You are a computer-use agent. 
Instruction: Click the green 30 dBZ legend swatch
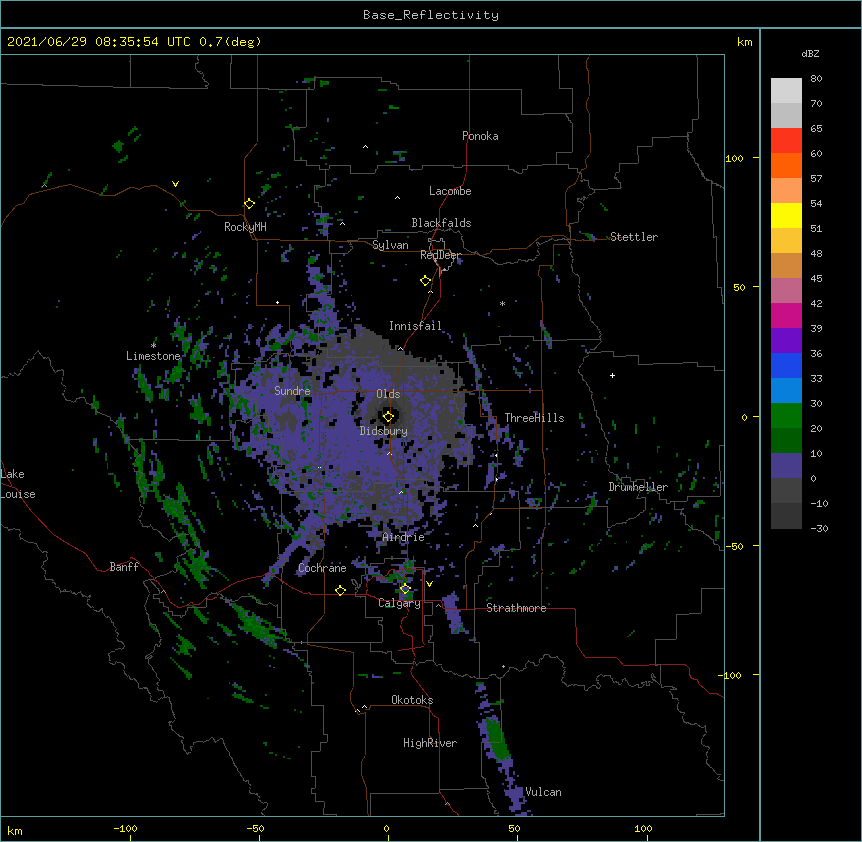click(x=786, y=416)
